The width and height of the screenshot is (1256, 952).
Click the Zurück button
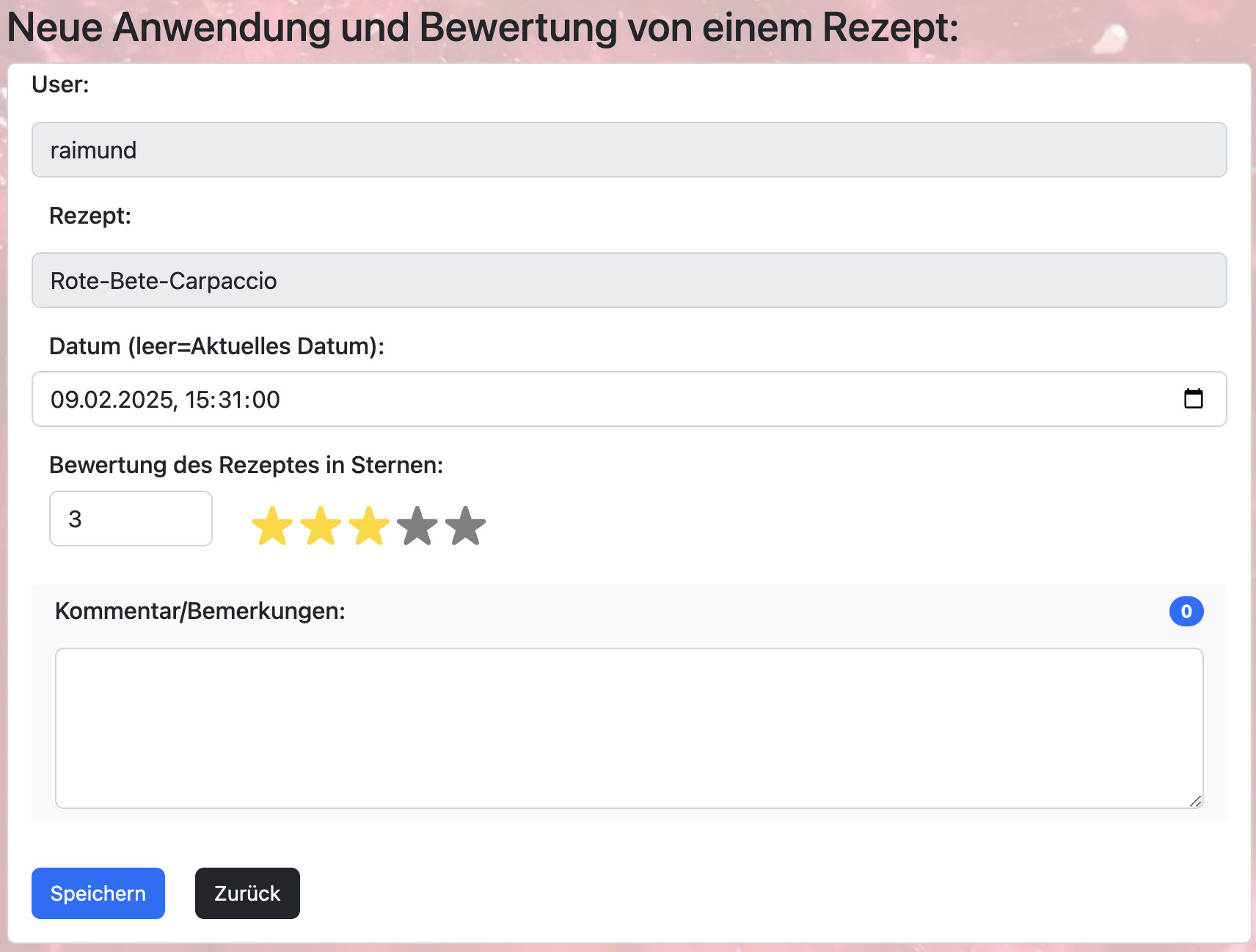[x=247, y=893]
